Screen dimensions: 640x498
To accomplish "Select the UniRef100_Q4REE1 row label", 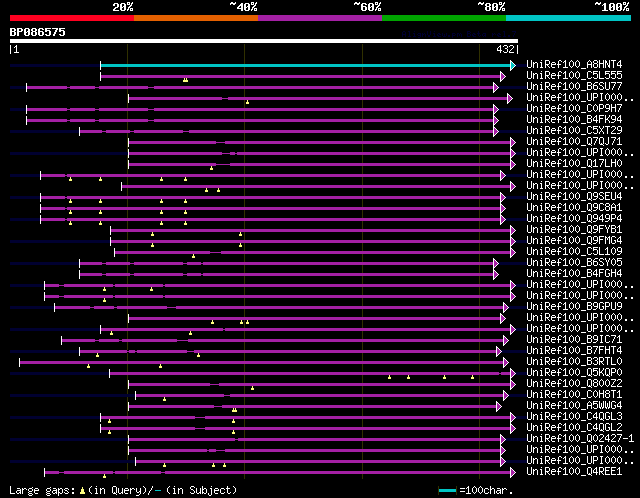I will 574,472.
